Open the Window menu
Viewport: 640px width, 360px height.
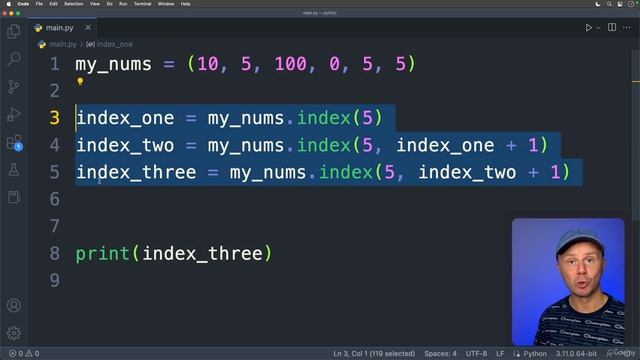[166, 4]
